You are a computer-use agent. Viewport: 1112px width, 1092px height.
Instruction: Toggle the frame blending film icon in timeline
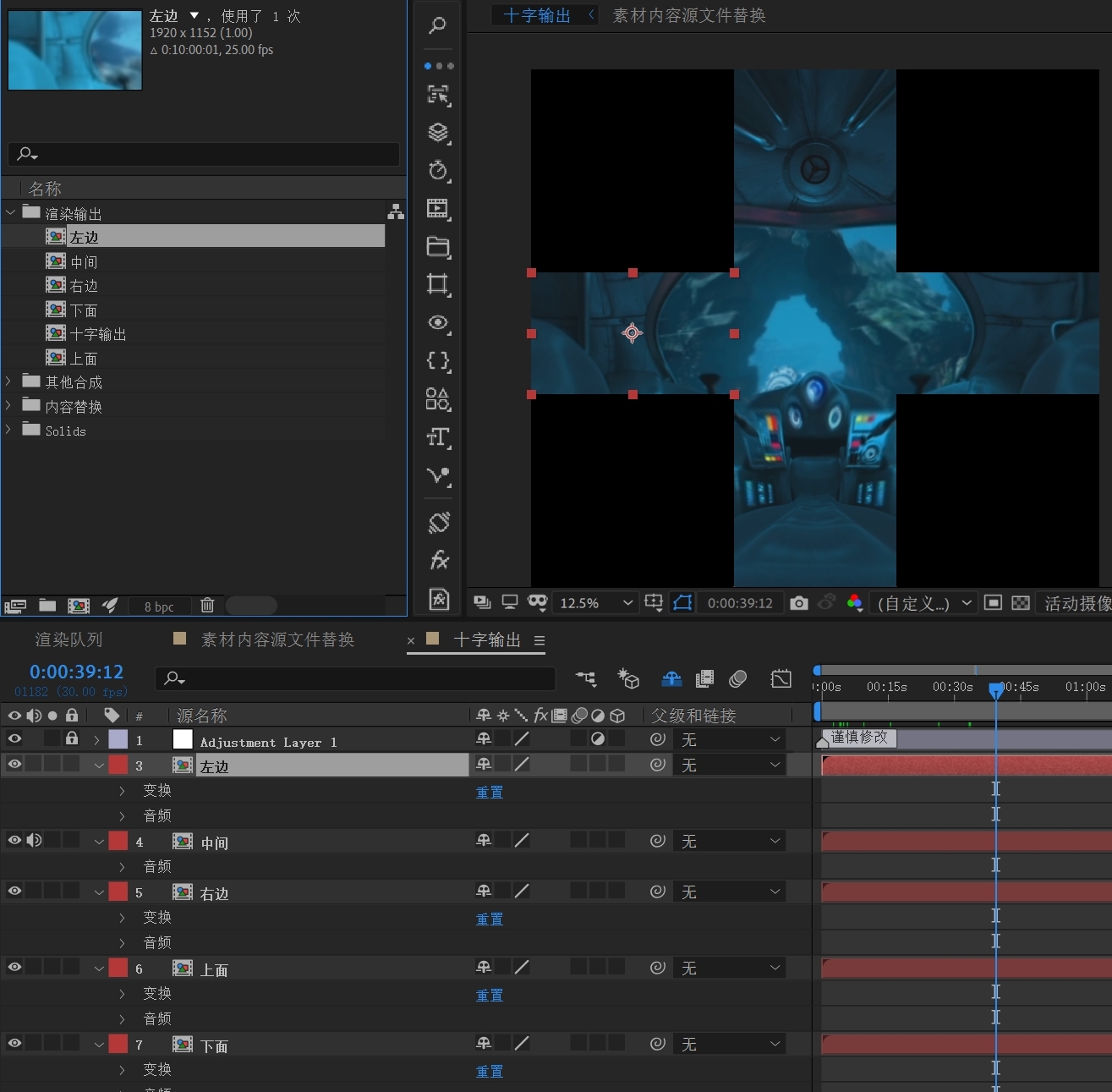[x=704, y=678]
